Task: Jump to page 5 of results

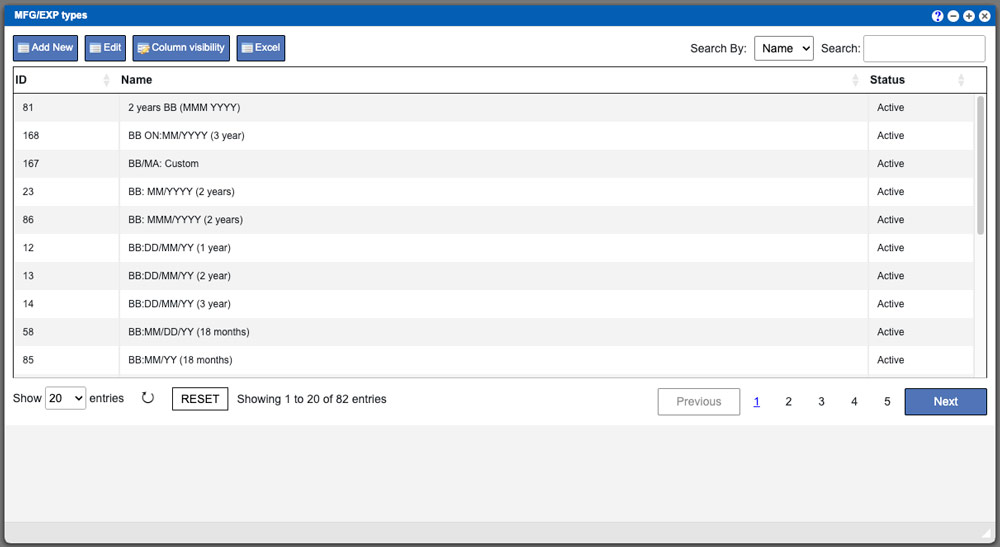Action: tap(887, 401)
